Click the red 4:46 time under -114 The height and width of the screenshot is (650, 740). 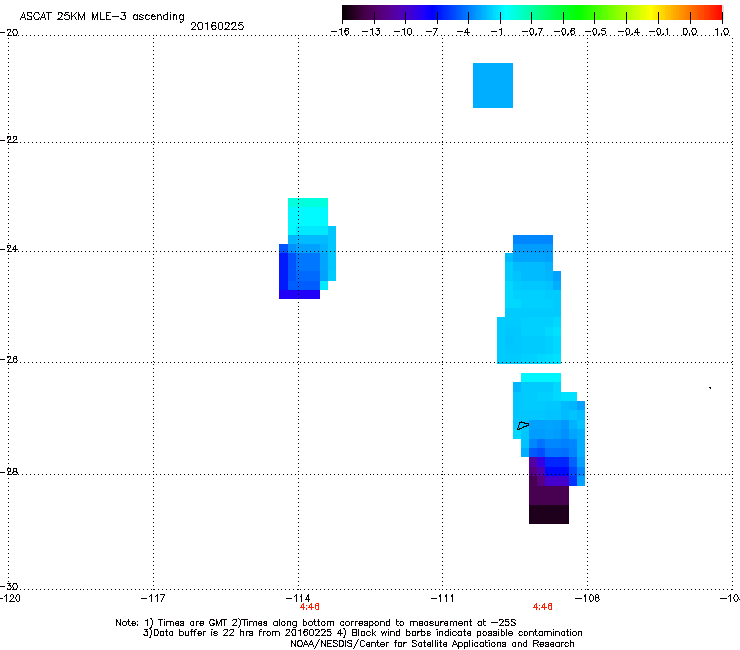pyautogui.click(x=310, y=607)
